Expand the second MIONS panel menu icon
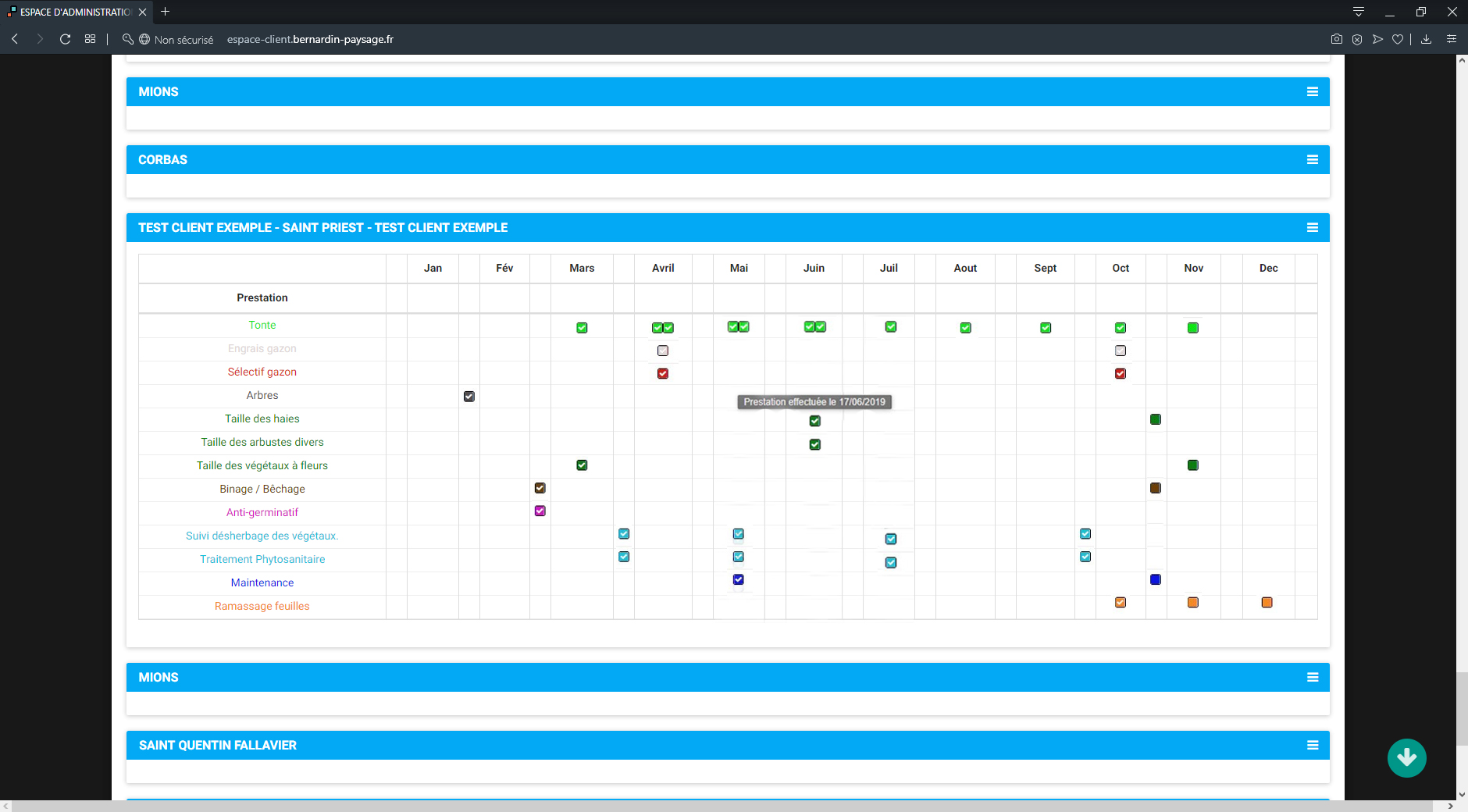Viewport: 1468px width, 812px height. [1313, 677]
